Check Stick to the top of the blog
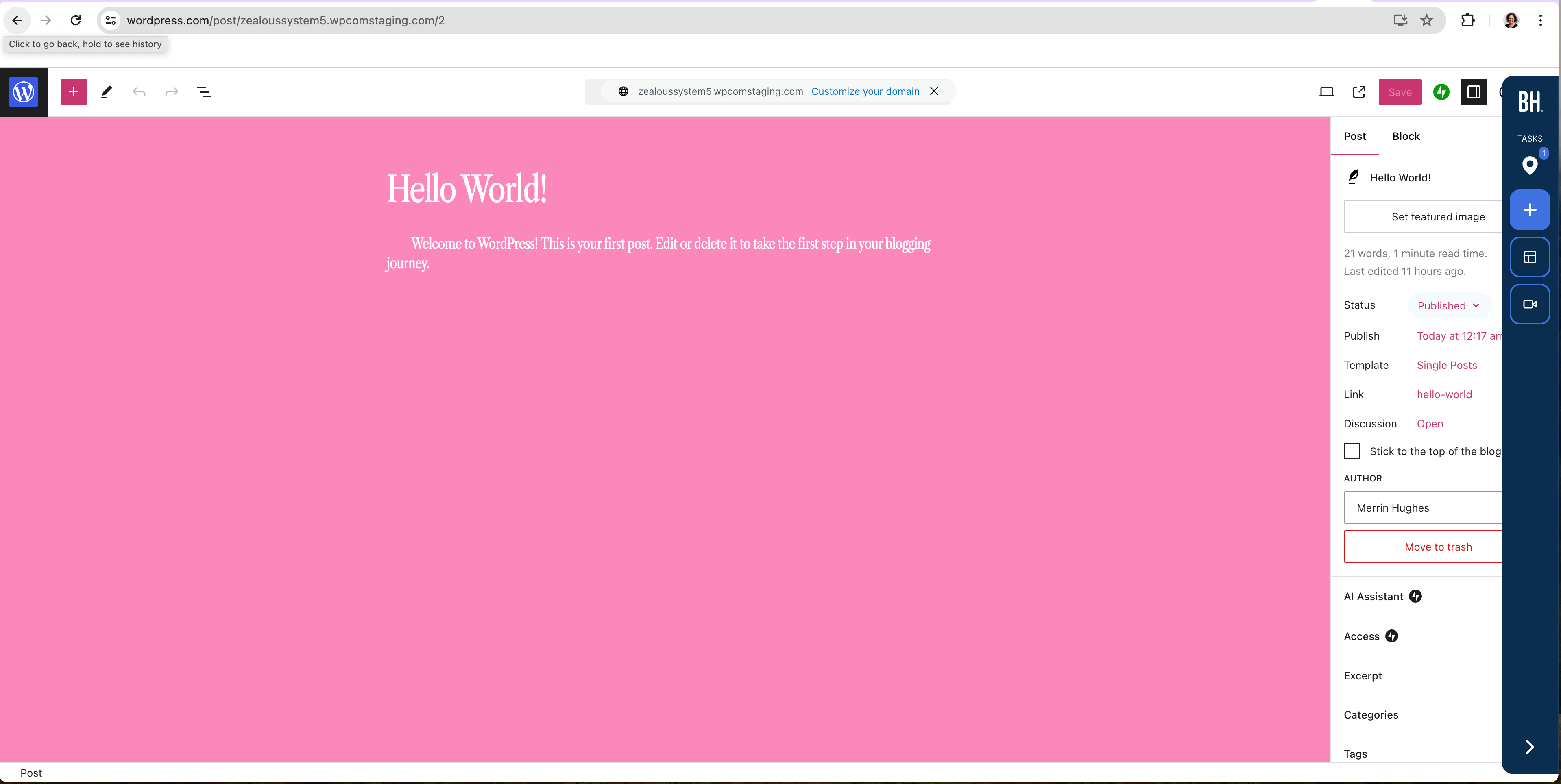Viewport: 1561px width, 784px height. coord(1352,451)
